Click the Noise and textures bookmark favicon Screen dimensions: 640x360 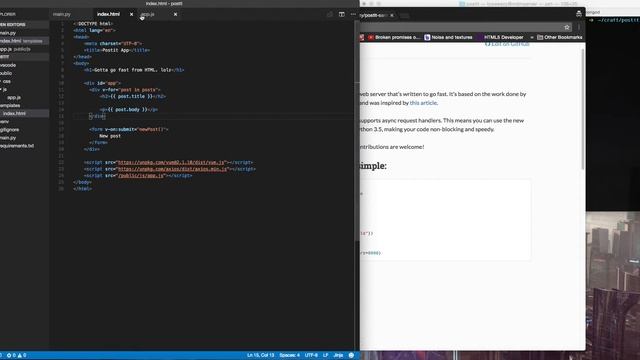tap(427, 37)
